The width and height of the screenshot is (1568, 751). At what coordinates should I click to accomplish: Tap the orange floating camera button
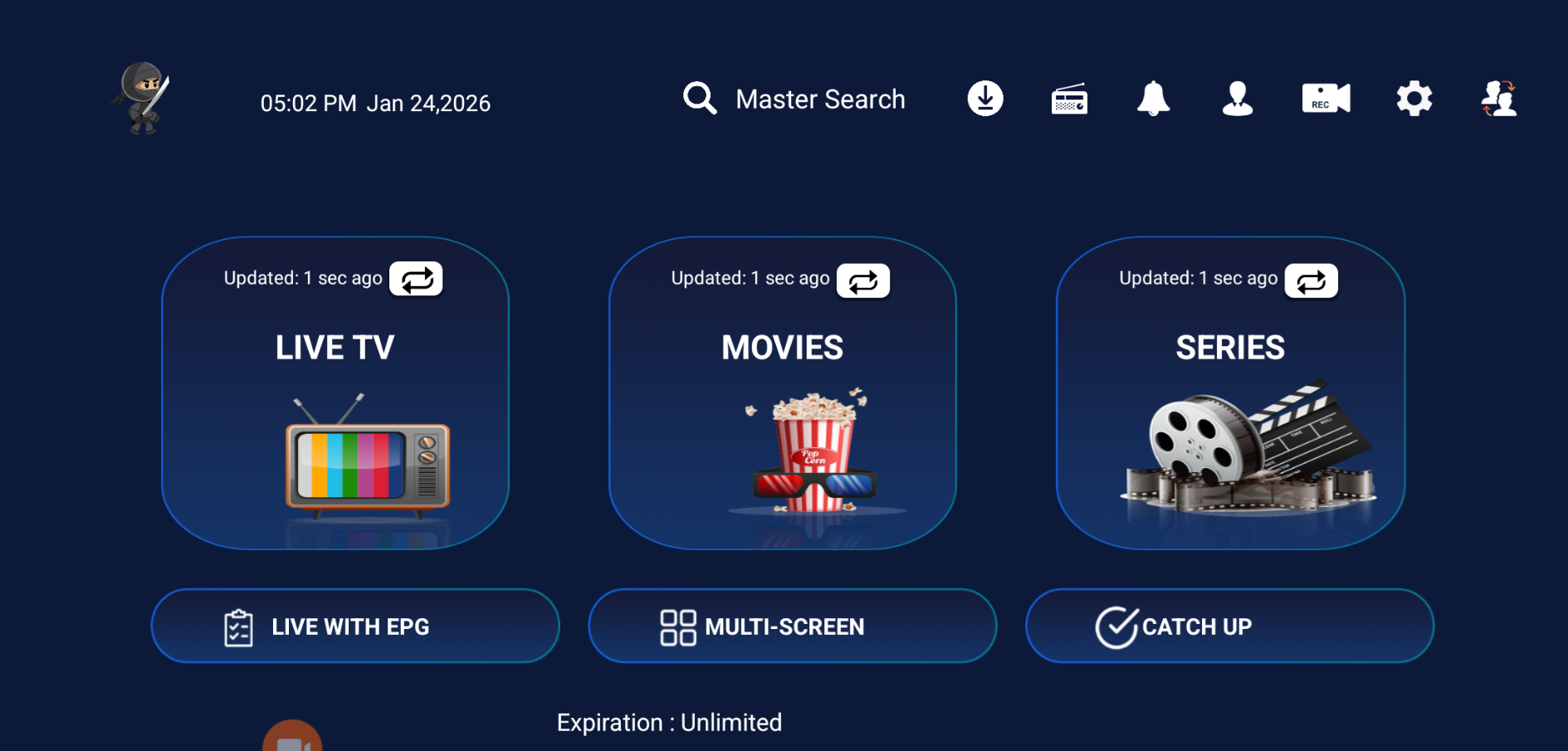coord(292,739)
